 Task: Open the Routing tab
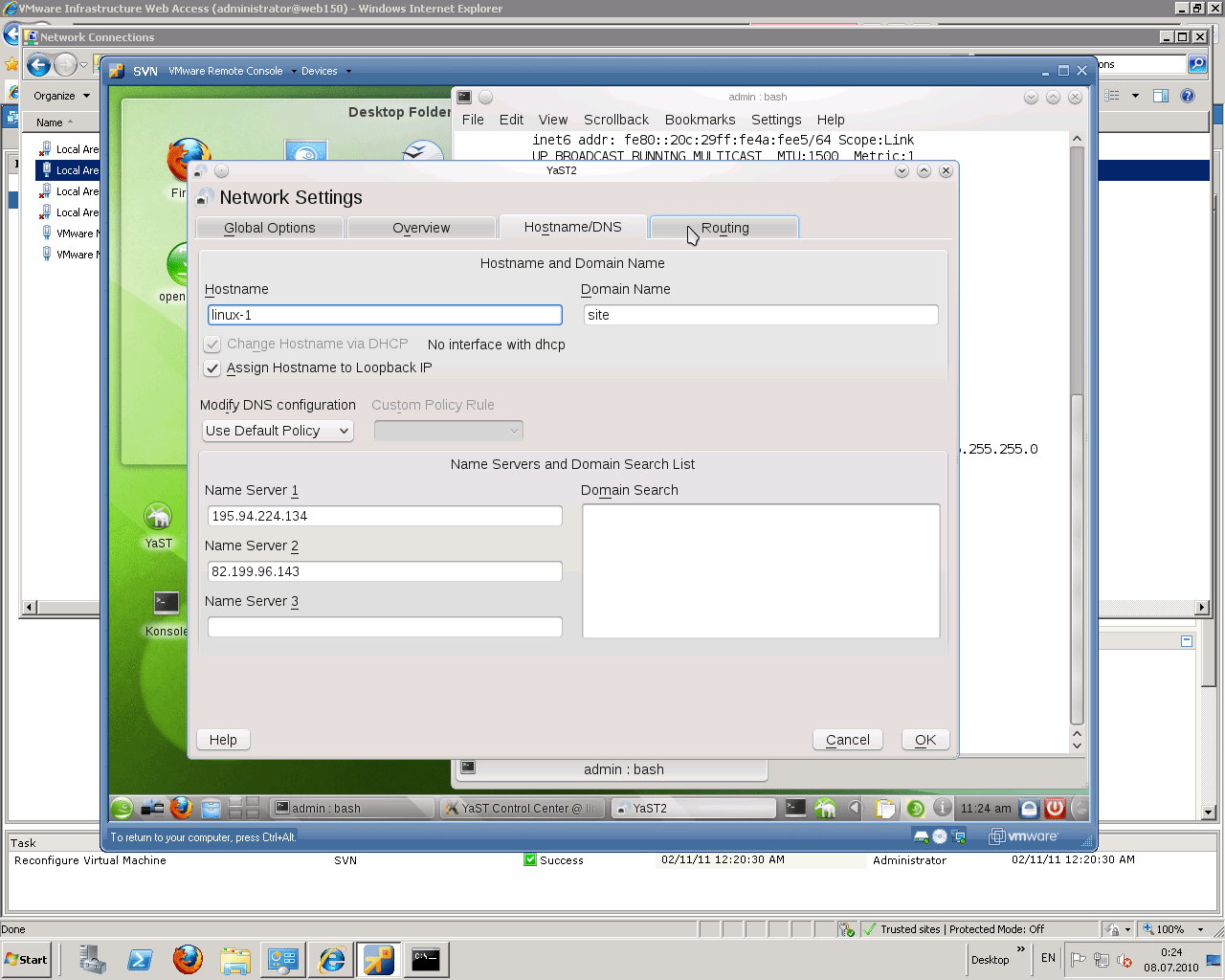(724, 228)
